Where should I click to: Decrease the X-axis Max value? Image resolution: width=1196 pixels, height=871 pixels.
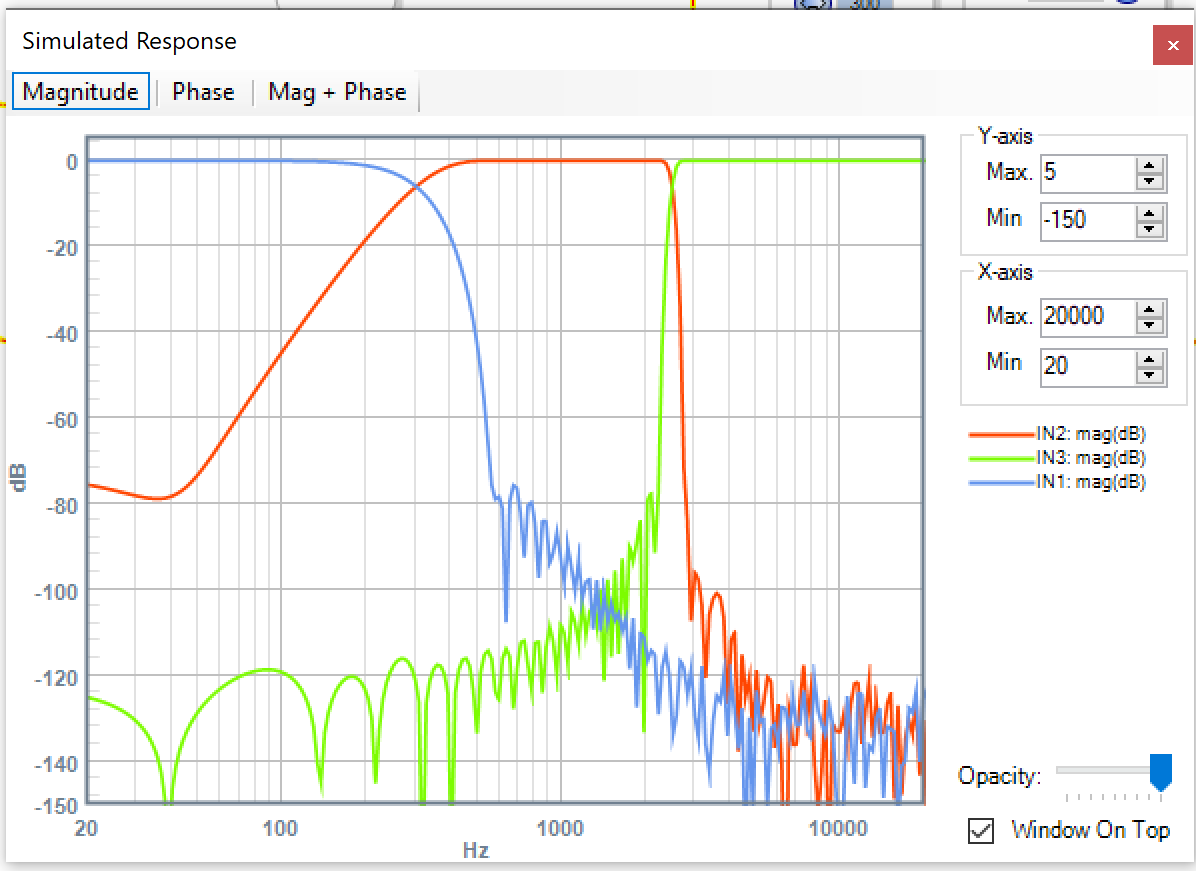click(x=1149, y=326)
